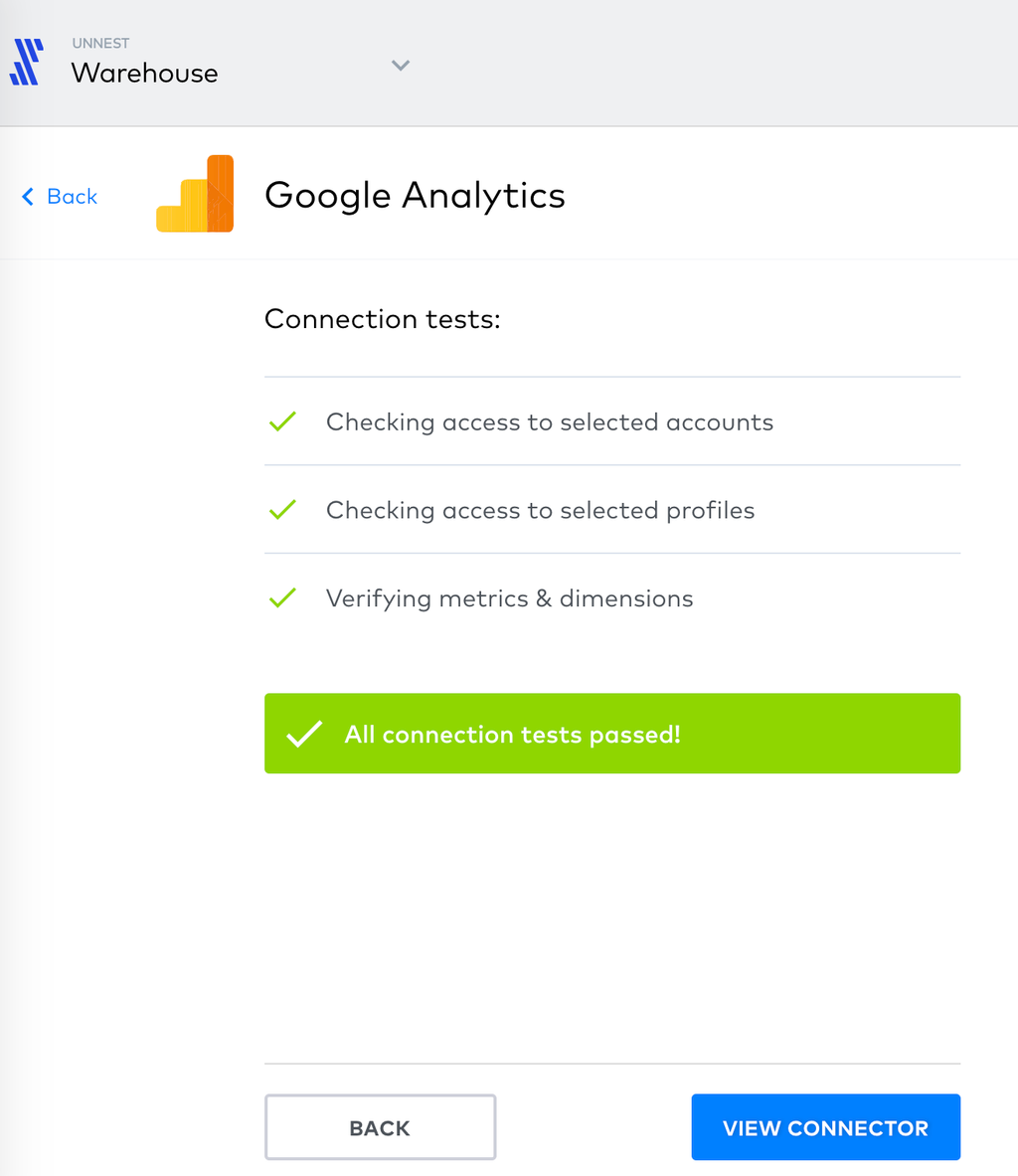Click the VIEW CONNECTOR button
The width and height of the screenshot is (1018, 1176).
pos(826,1127)
